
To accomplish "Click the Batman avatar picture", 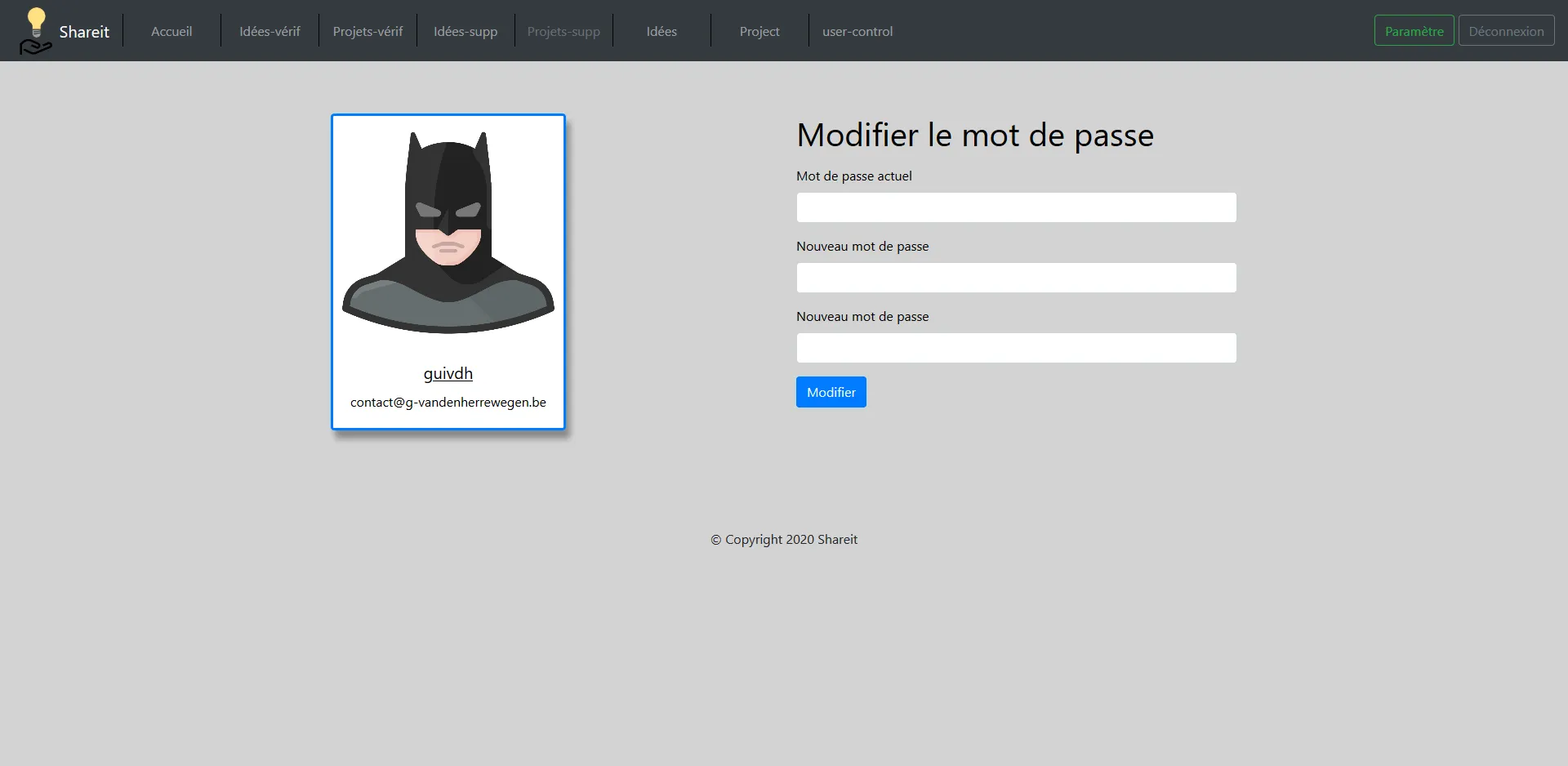I will [448, 233].
